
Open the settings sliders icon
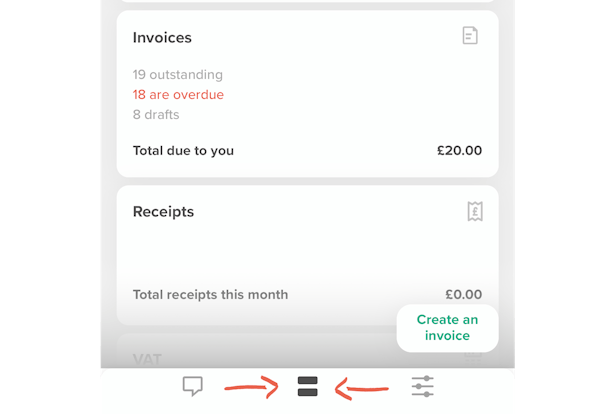422,386
